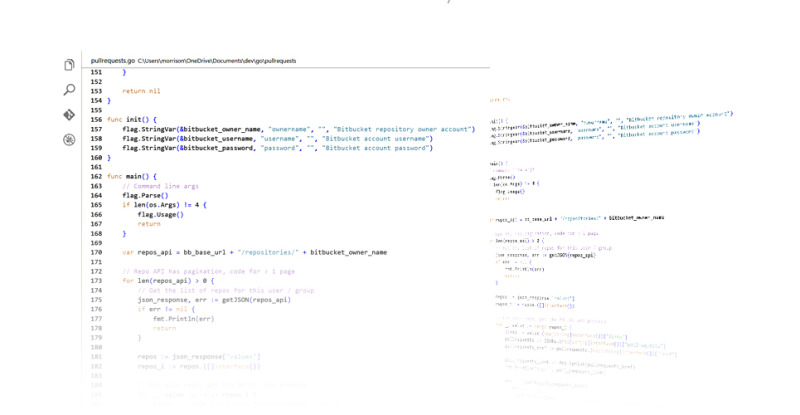Image resolution: width=800 pixels, height=415 pixels.
Task: Click line number 154 in the gutter
Action: click(x=96, y=101)
